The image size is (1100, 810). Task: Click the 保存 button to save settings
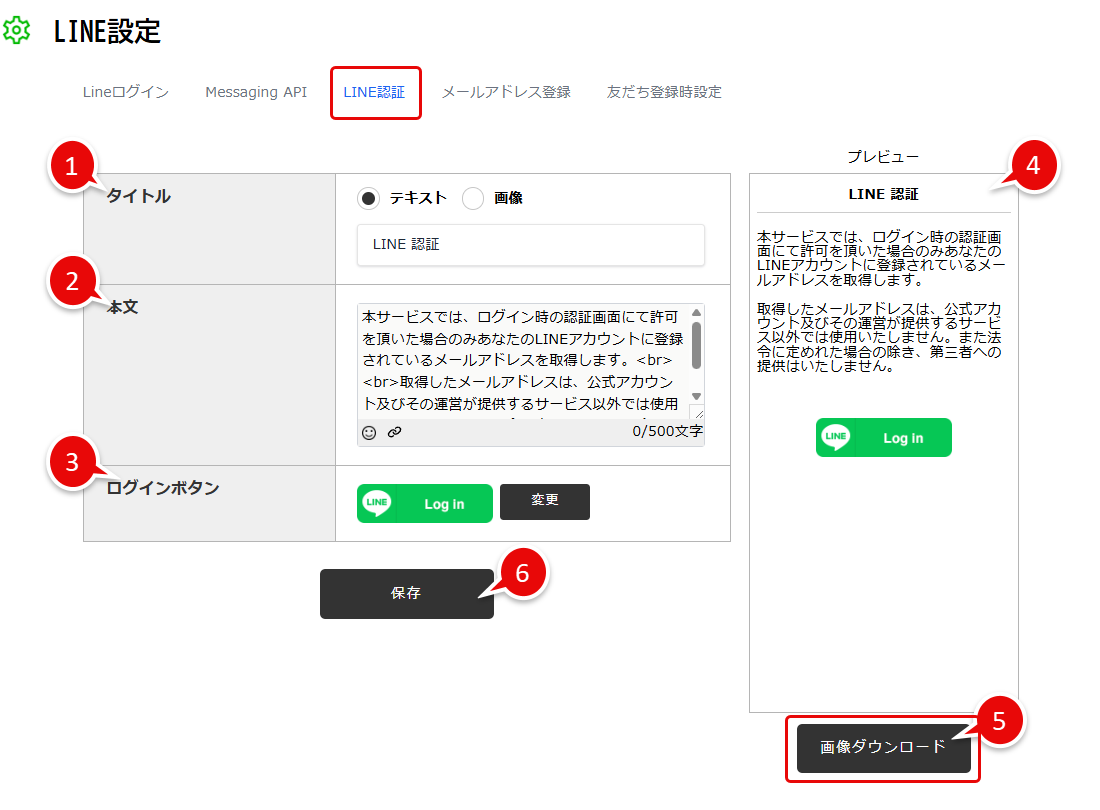pos(406,593)
